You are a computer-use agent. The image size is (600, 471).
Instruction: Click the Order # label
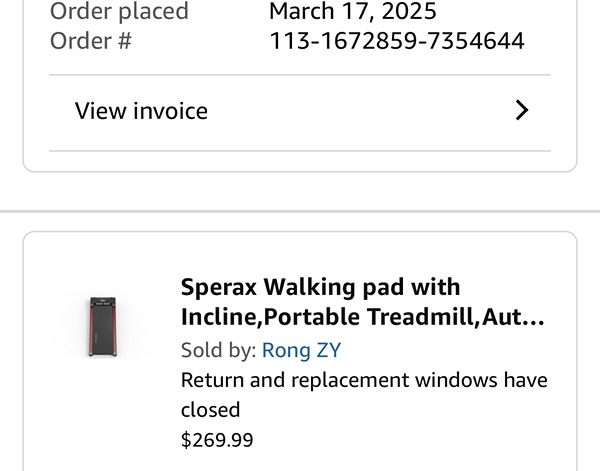[x=90, y=41]
